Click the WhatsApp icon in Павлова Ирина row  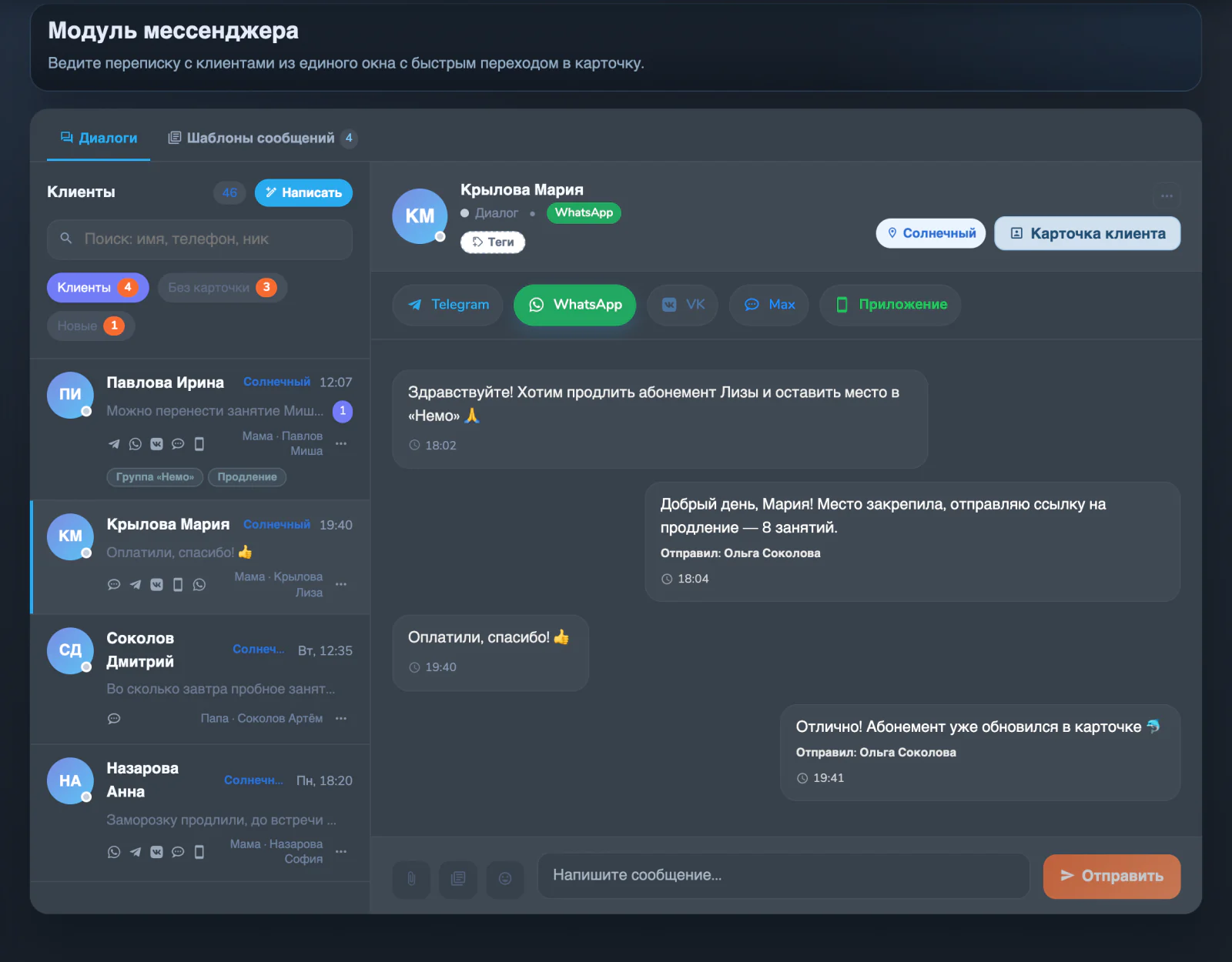[136, 444]
